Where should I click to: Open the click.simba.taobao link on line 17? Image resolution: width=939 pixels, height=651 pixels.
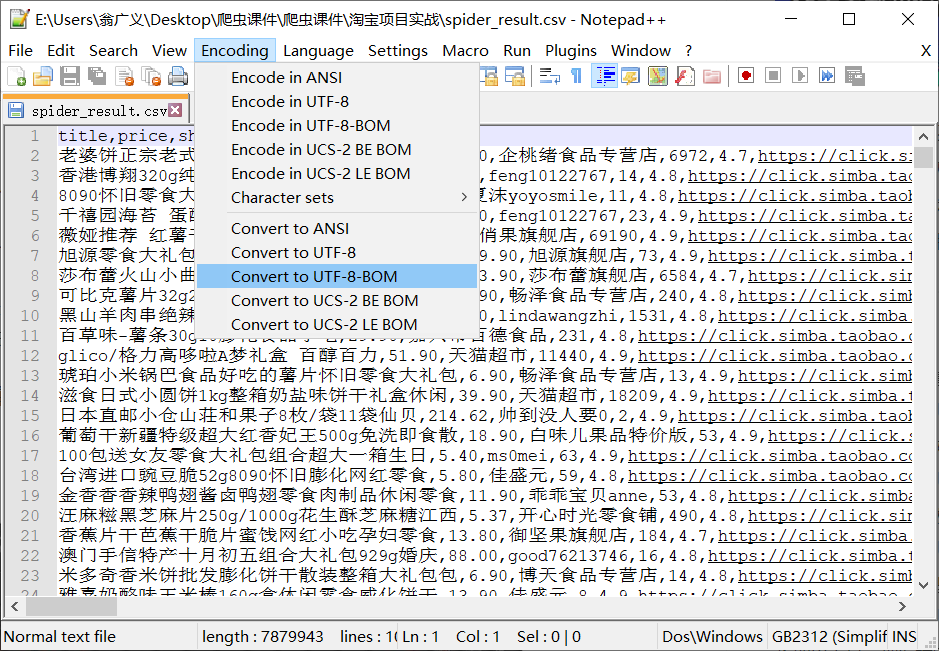click(770, 456)
